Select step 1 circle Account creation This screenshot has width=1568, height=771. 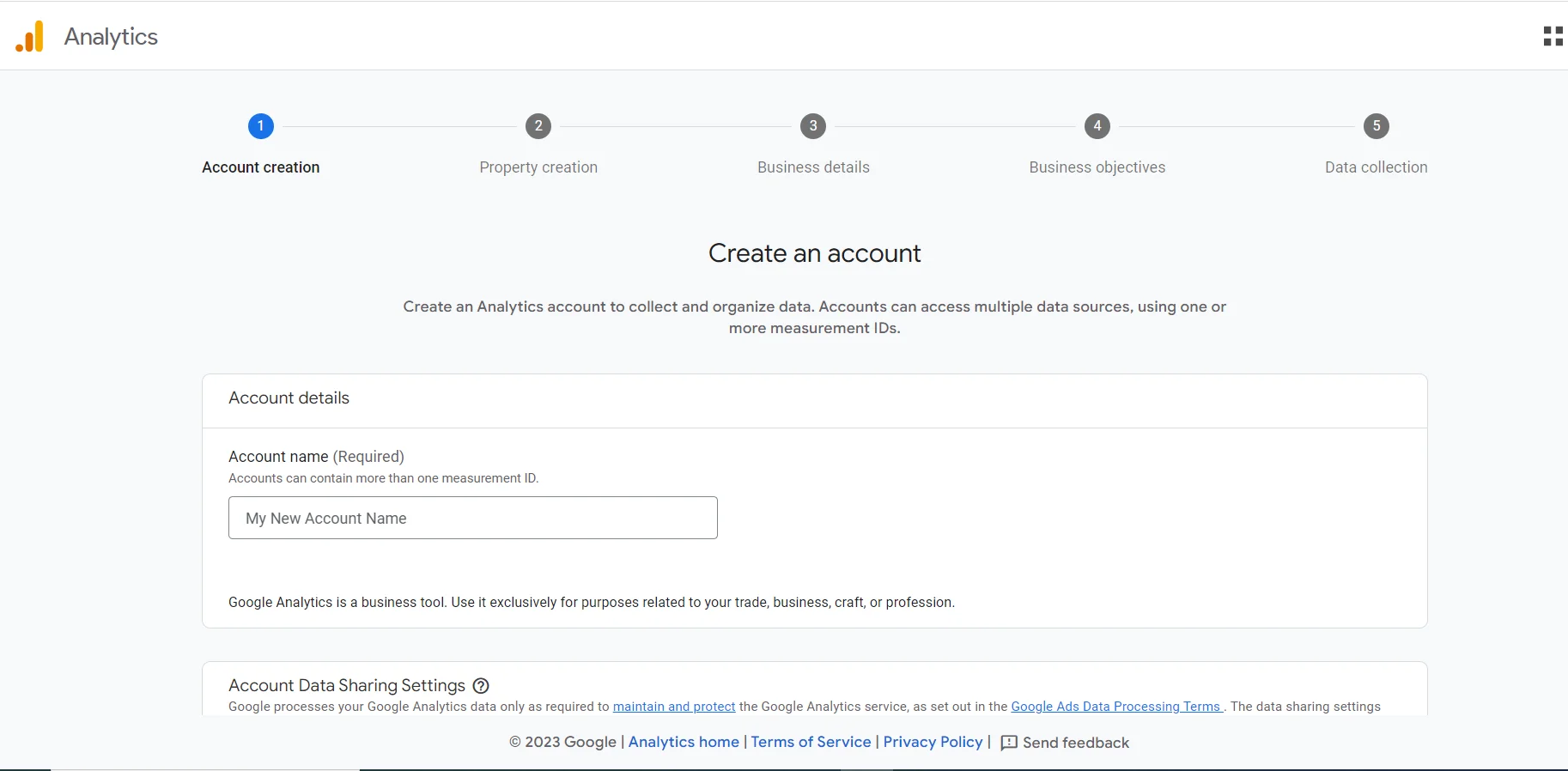tap(261, 126)
